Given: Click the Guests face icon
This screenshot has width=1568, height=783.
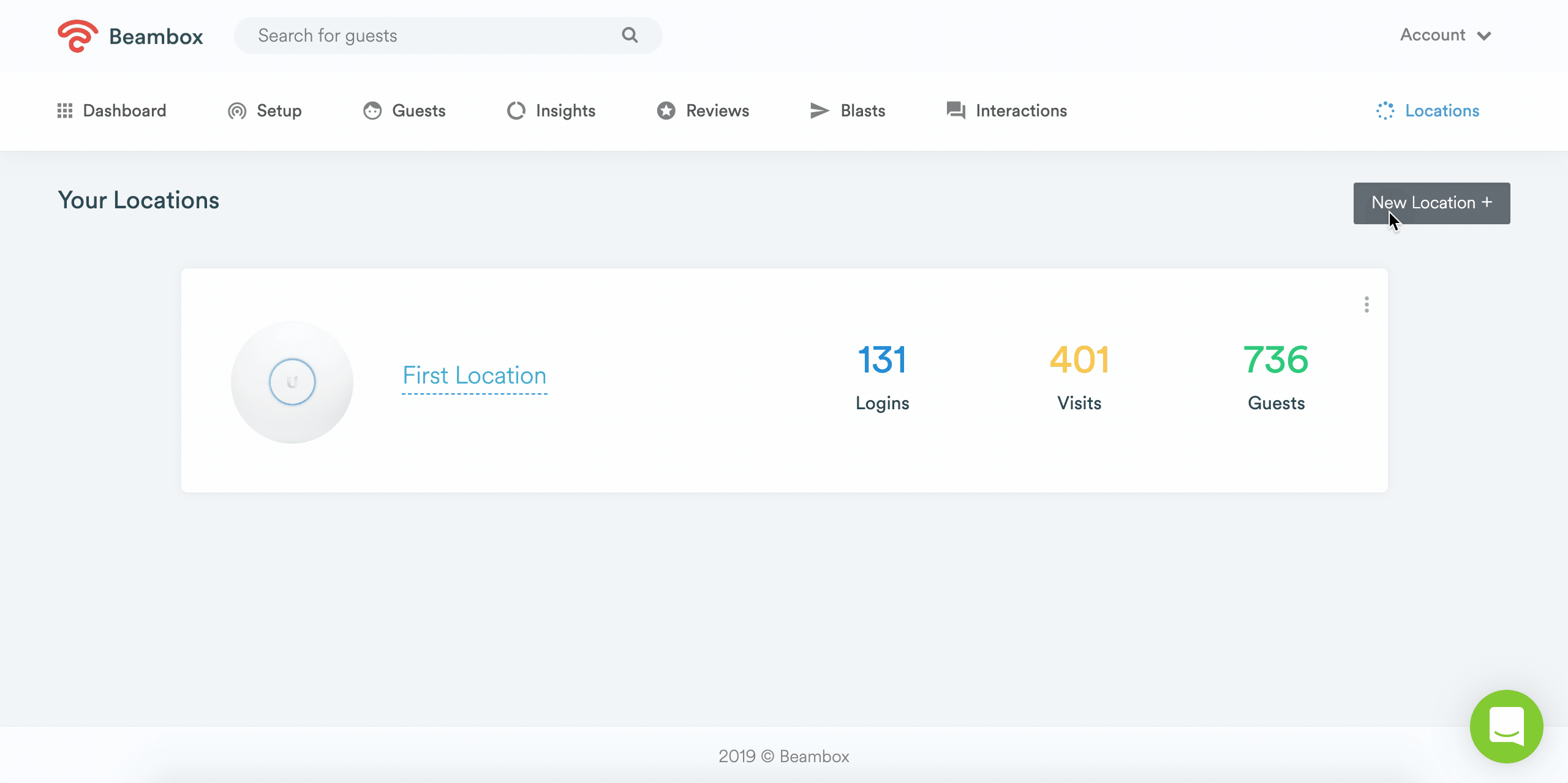Looking at the screenshot, I should pyautogui.click(x=372, y=111).
